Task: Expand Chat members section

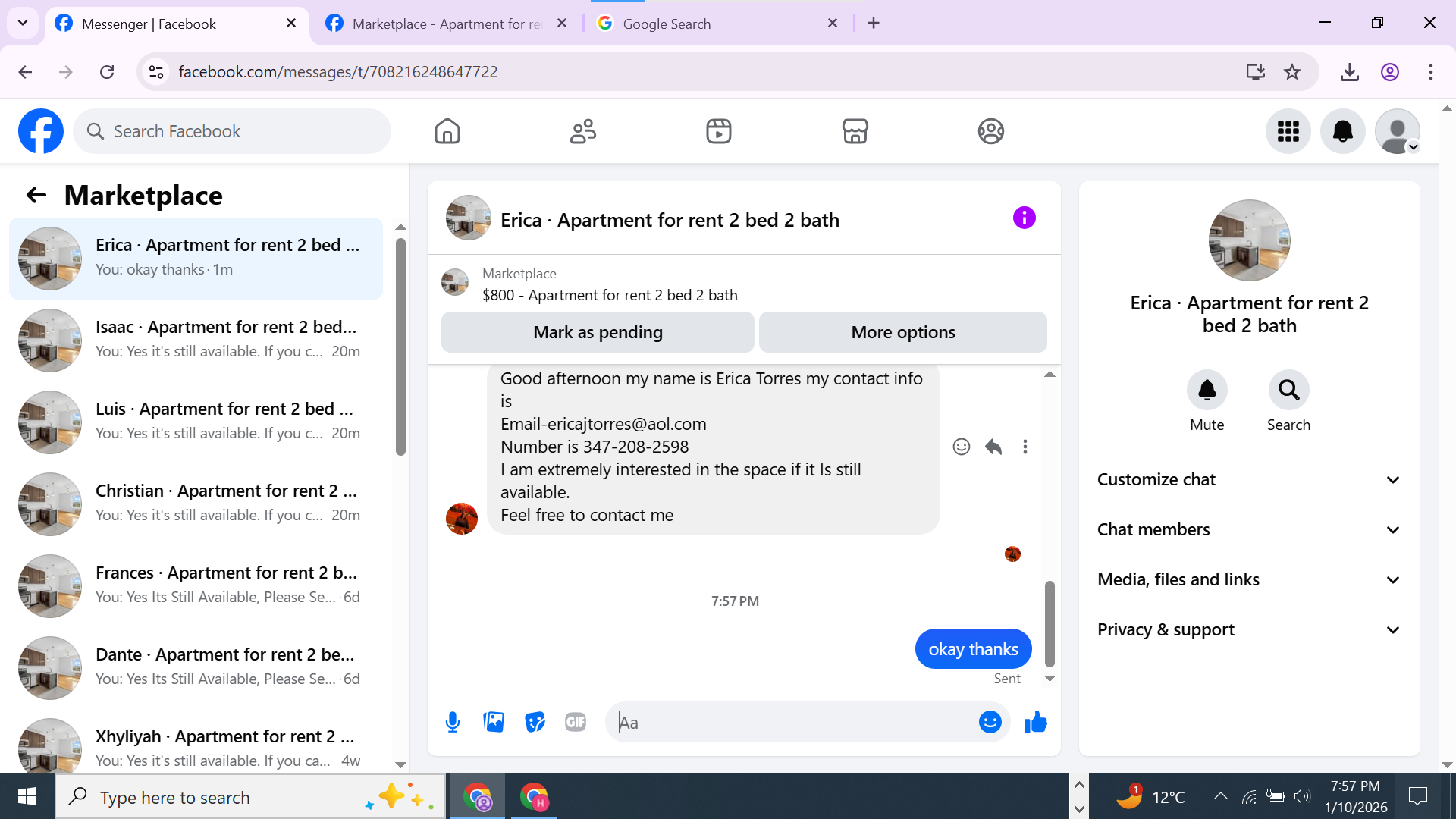Action: [x=1249, y=529]
